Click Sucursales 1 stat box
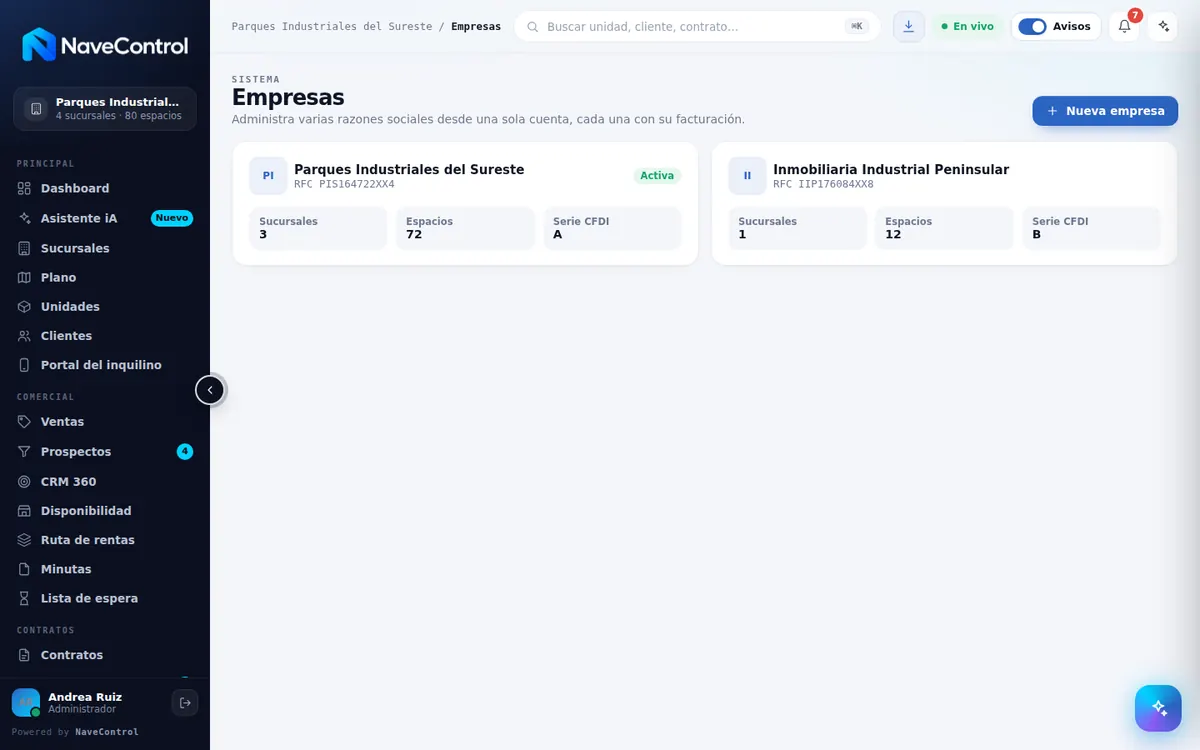 [797, 228]
